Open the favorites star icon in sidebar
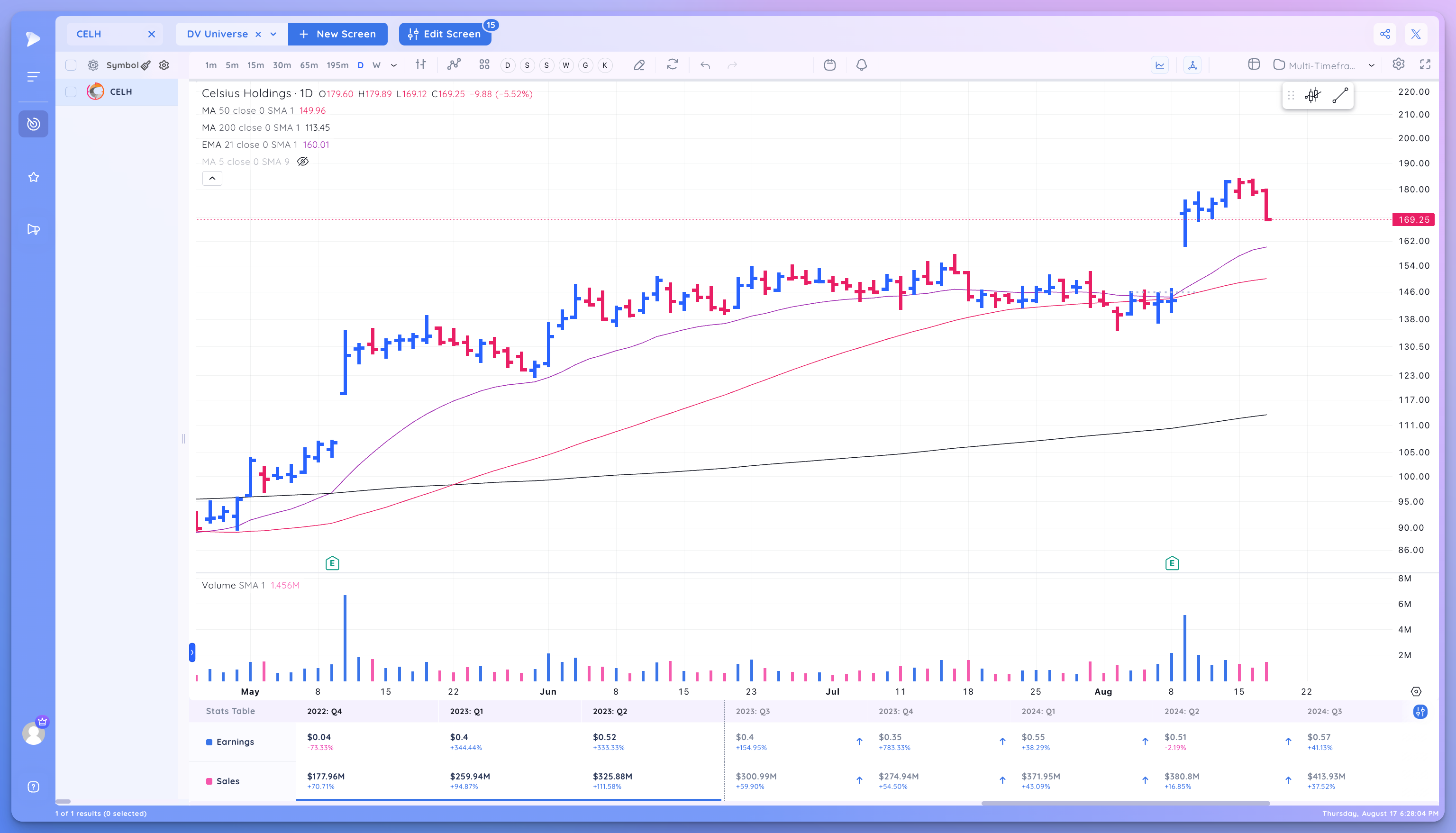This screenshot has width=1456, height=833. (x=33, y=177)
